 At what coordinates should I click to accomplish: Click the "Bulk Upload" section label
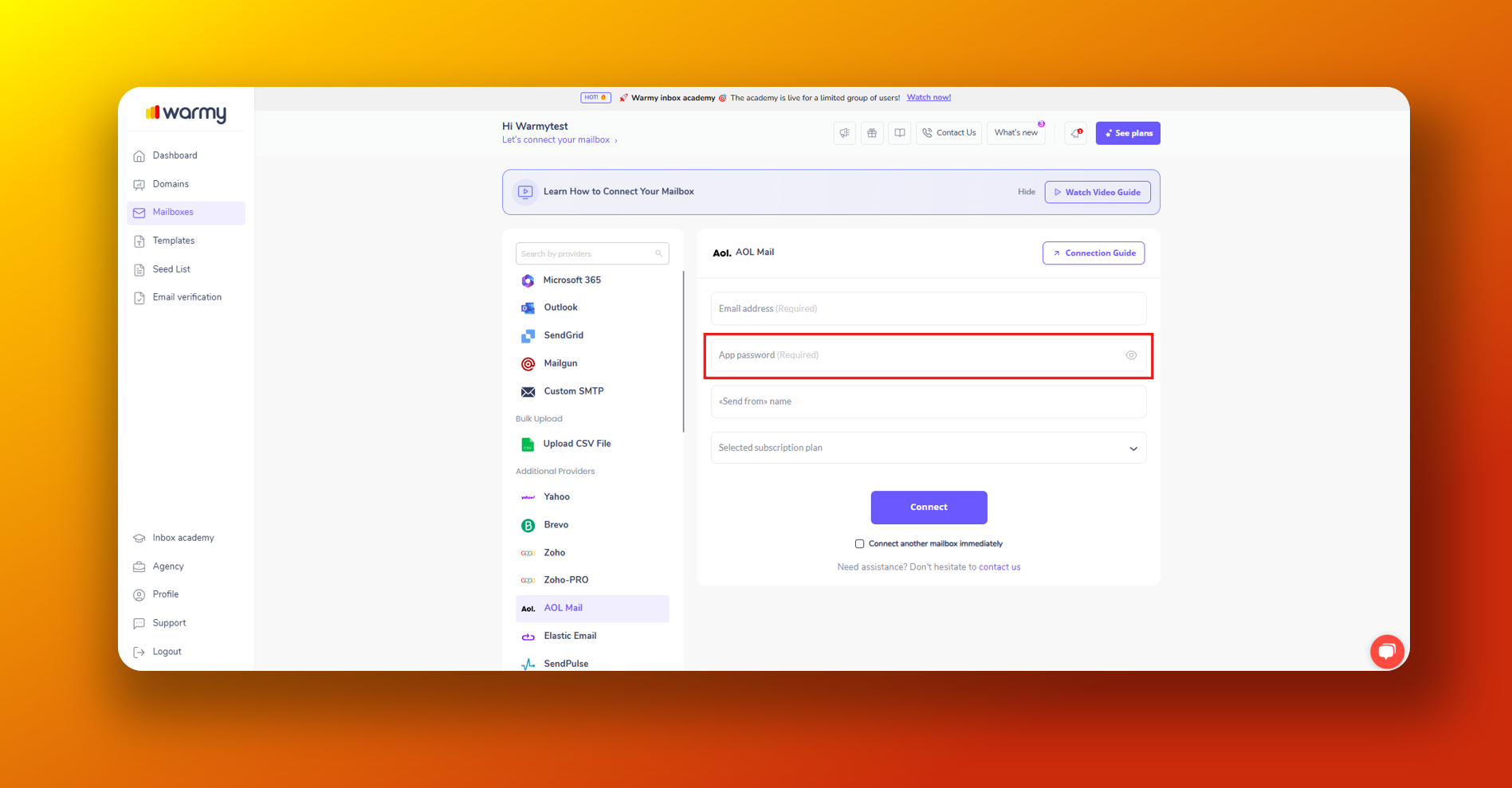click(539, 419)
